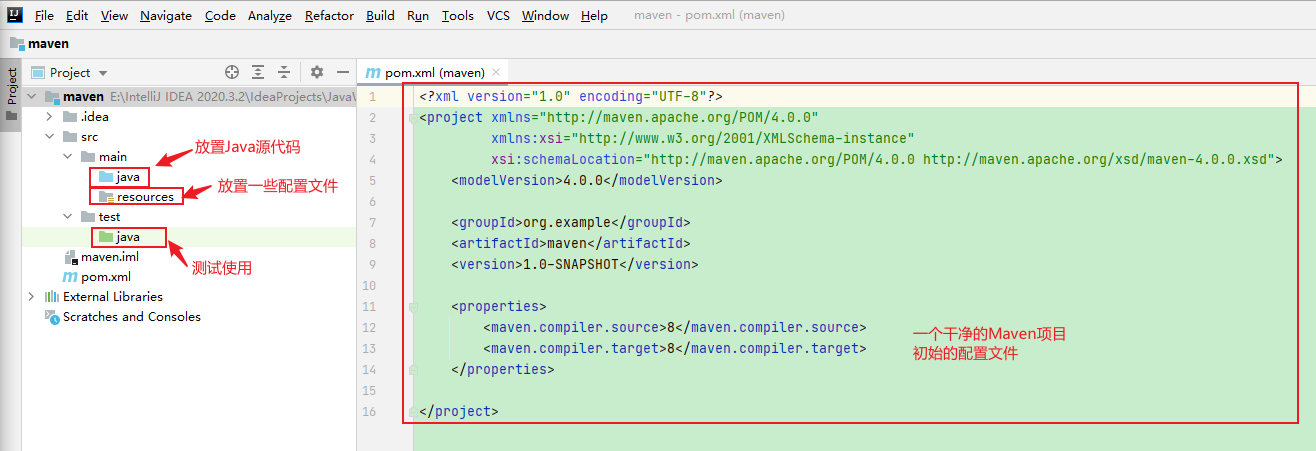Open the Window menu
1316x451 pixels.
(545, 16)
